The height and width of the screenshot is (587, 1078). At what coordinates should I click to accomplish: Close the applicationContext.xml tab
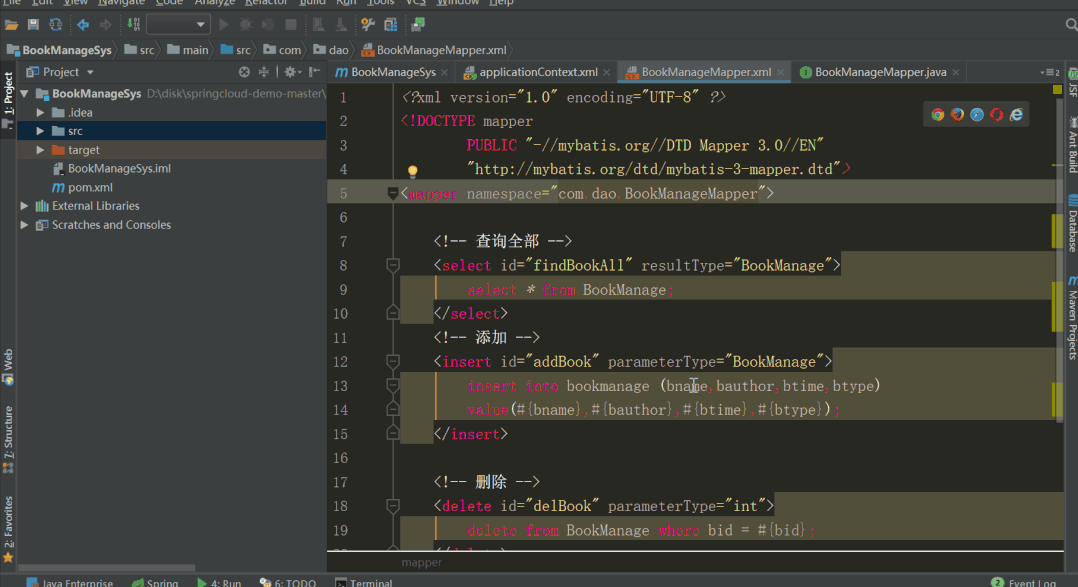[x=606, y=72]
